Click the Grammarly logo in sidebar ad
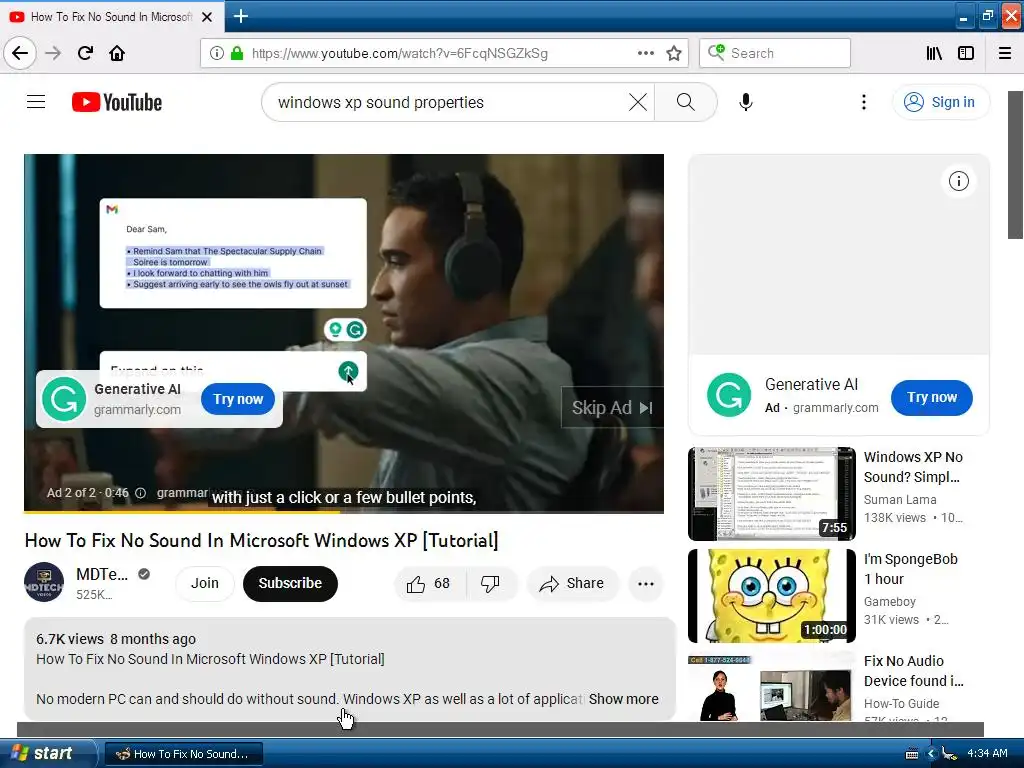The image size is (1024, 768). coord(729,395)
